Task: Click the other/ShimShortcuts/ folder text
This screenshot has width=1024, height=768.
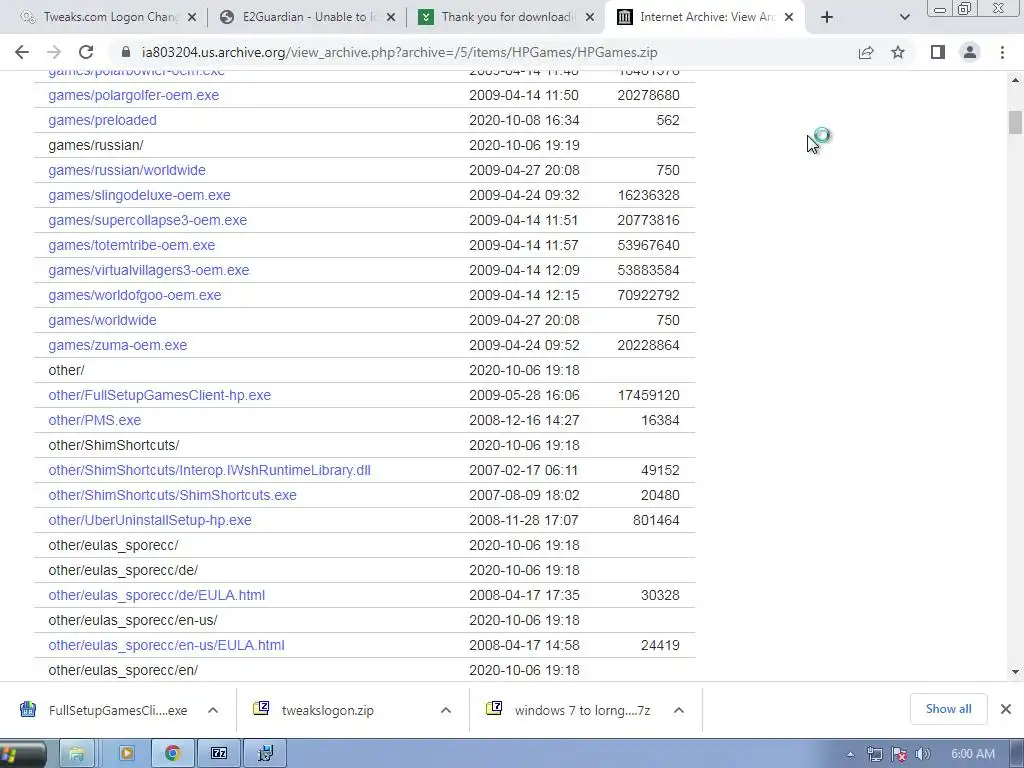Action: [x=114, y=445]
